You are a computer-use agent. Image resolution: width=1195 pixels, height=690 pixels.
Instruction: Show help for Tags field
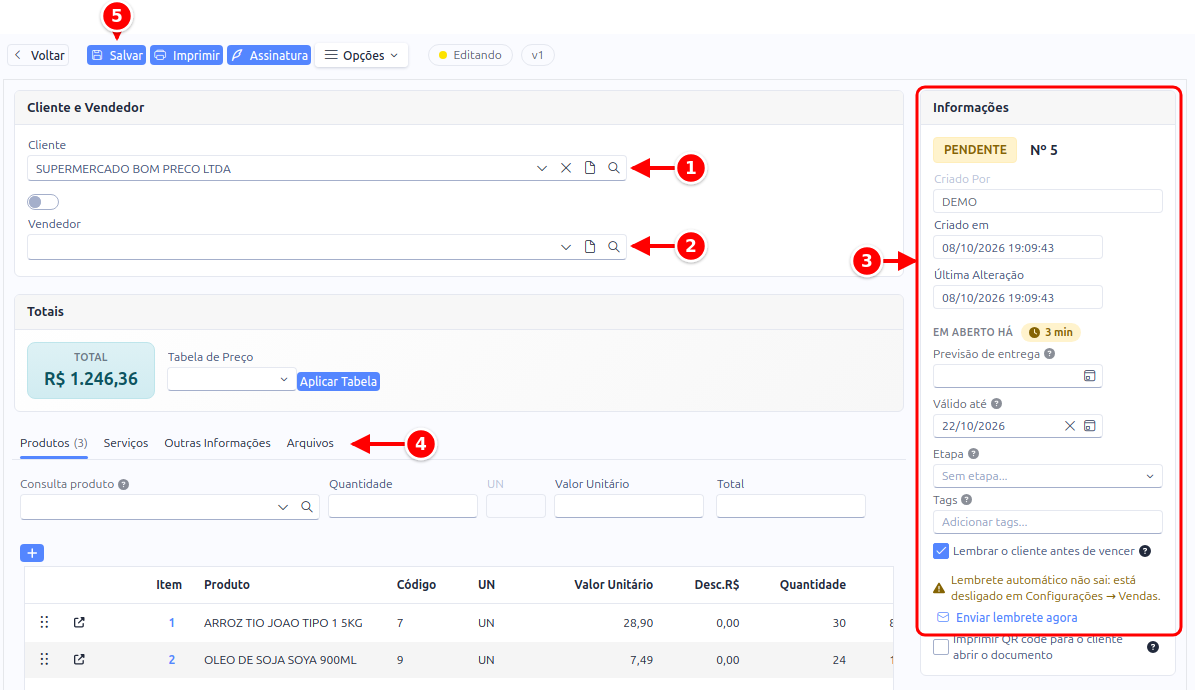[x=966, y=500]
